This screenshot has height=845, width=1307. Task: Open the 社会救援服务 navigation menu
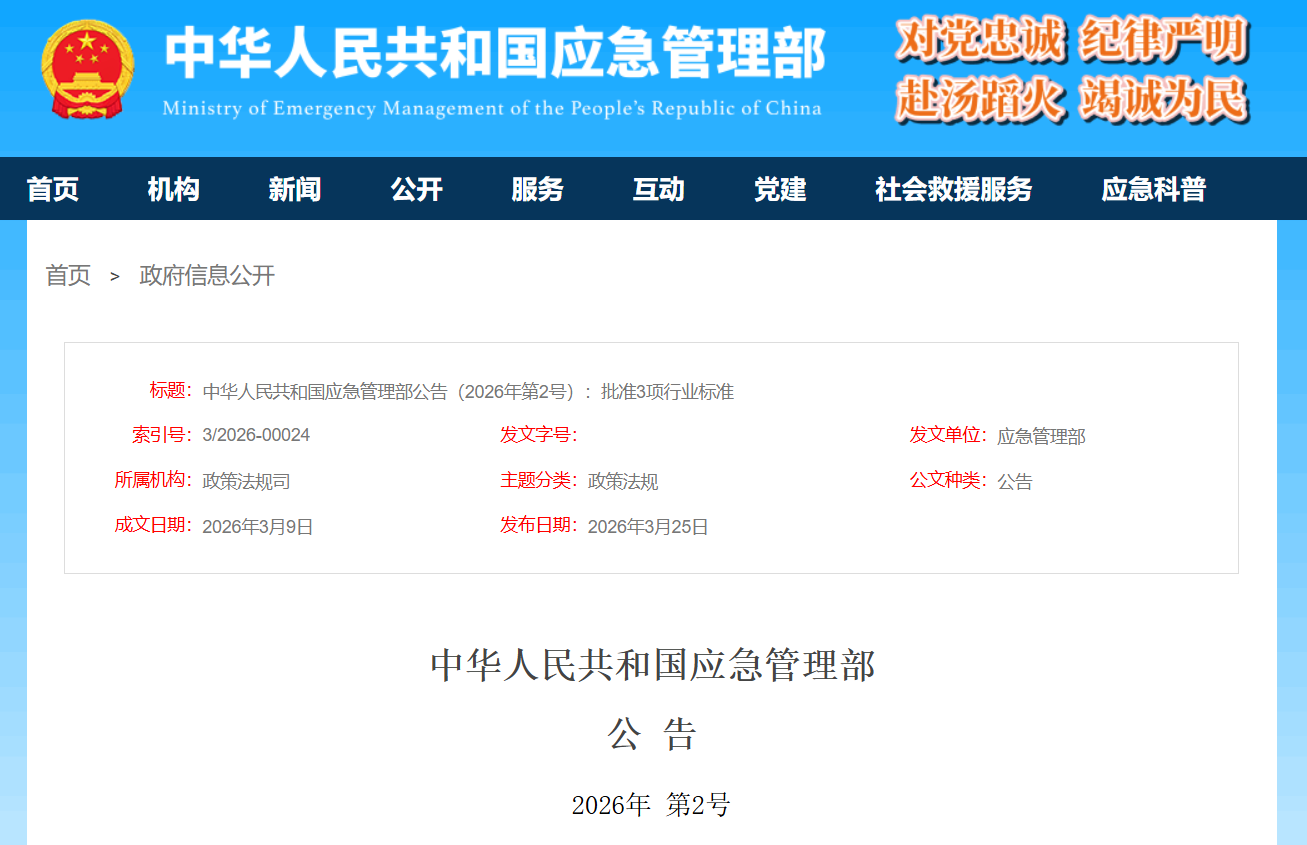953,189
